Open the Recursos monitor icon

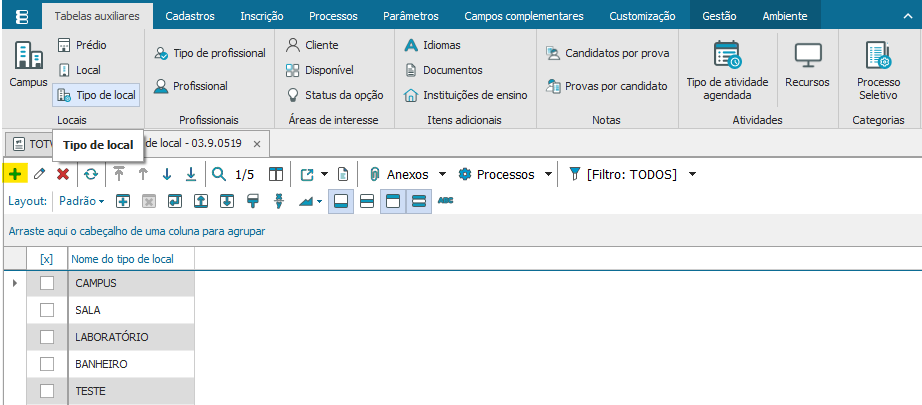coord(807,55)
